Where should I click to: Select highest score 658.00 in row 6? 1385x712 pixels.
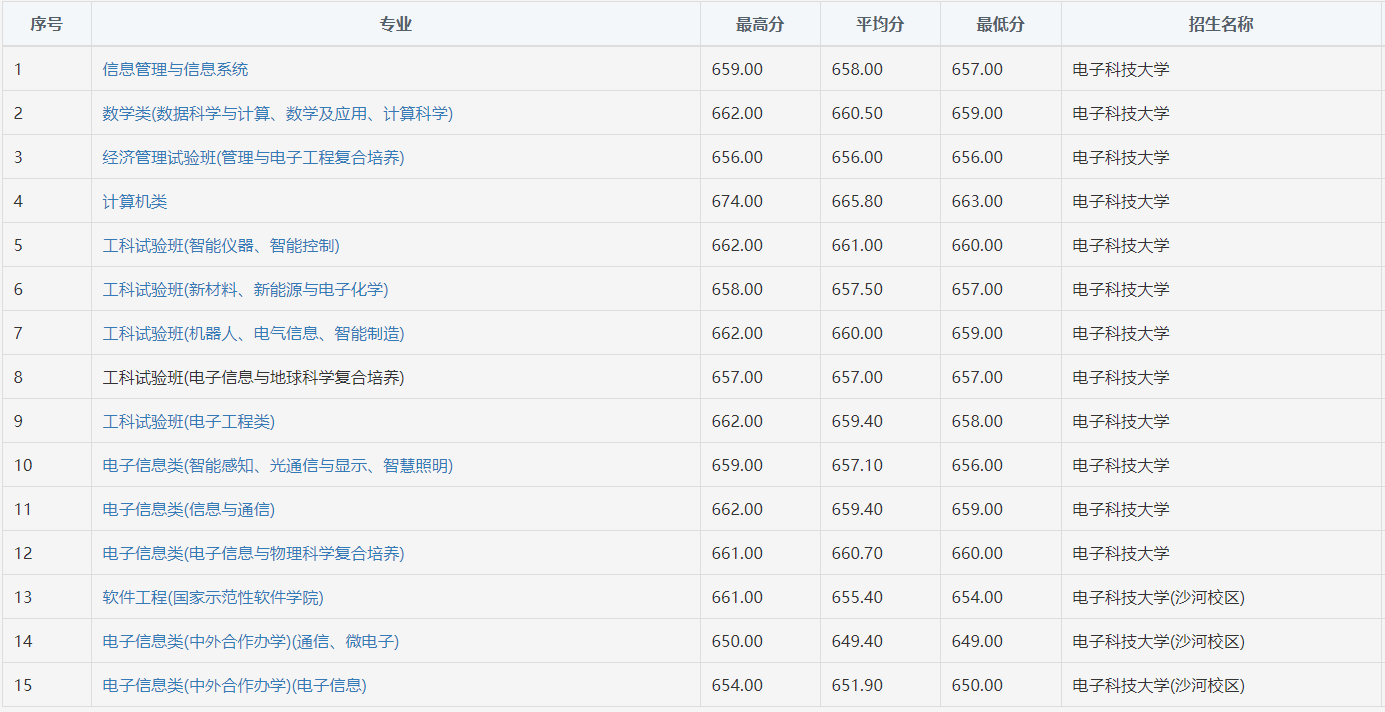point(737,289)
